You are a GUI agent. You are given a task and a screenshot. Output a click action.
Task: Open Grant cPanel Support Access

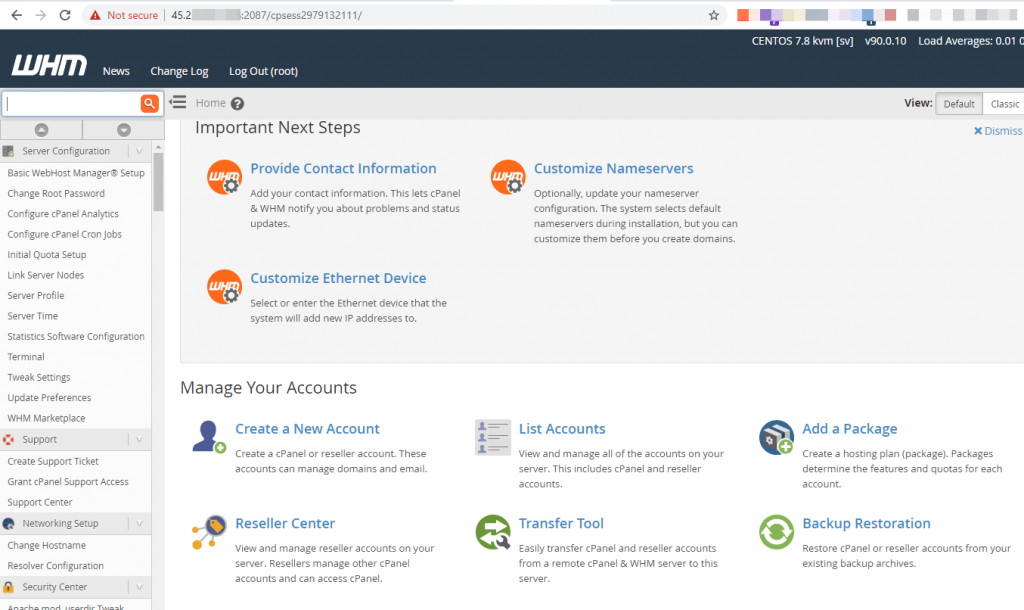68,481
